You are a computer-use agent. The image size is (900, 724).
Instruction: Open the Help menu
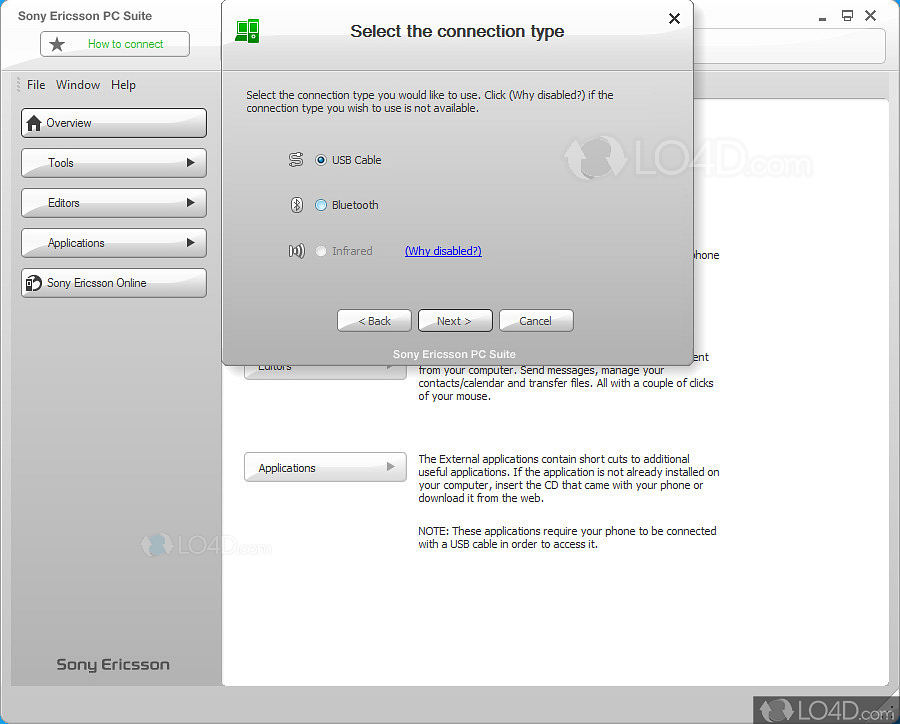[123, 85]
